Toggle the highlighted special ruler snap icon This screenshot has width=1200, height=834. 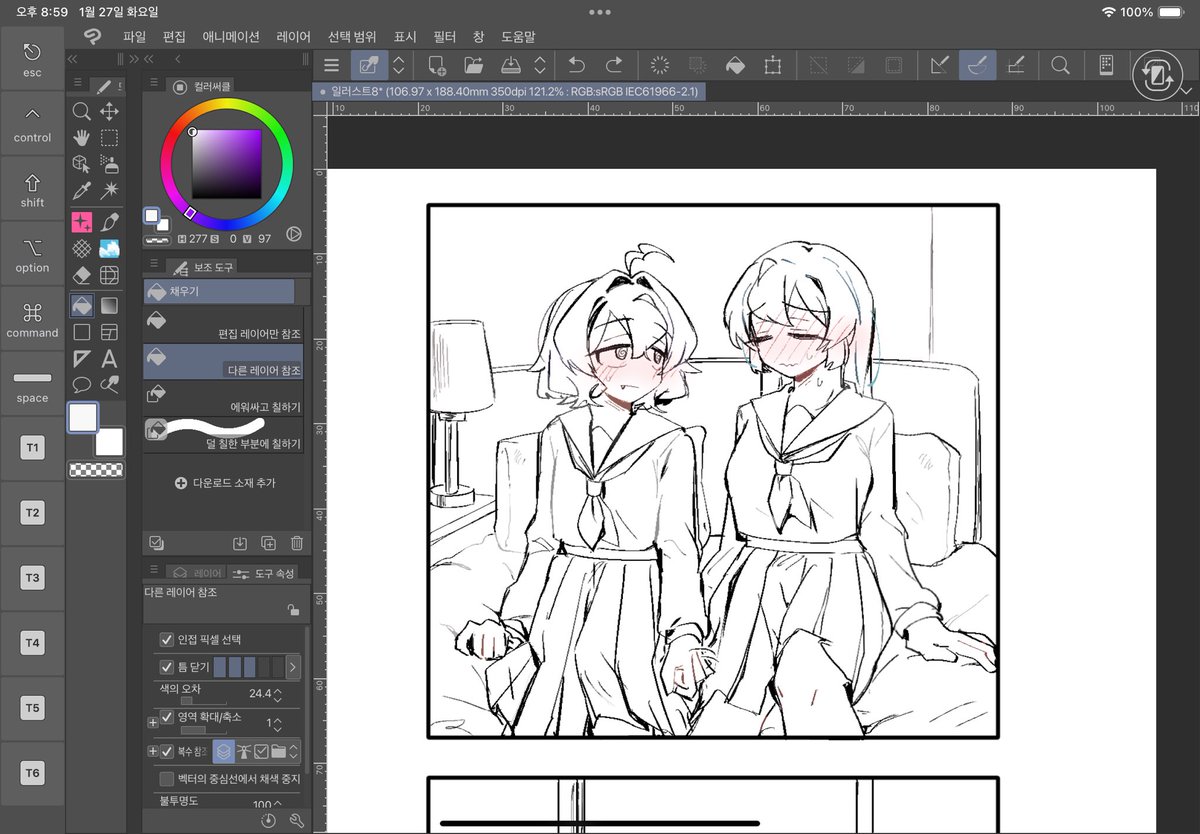point(978,65)
